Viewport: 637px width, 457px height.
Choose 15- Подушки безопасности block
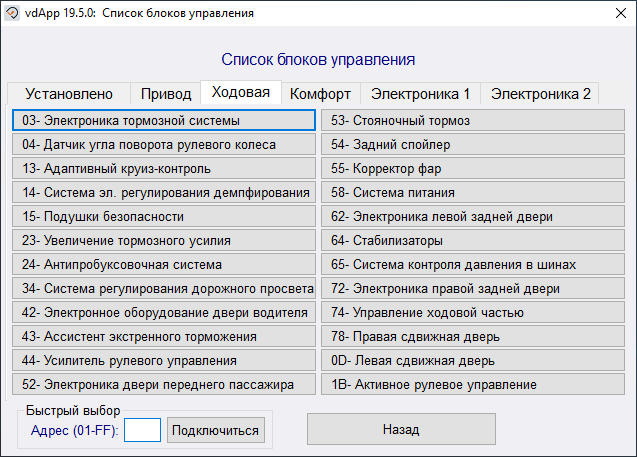click(164, 216)
